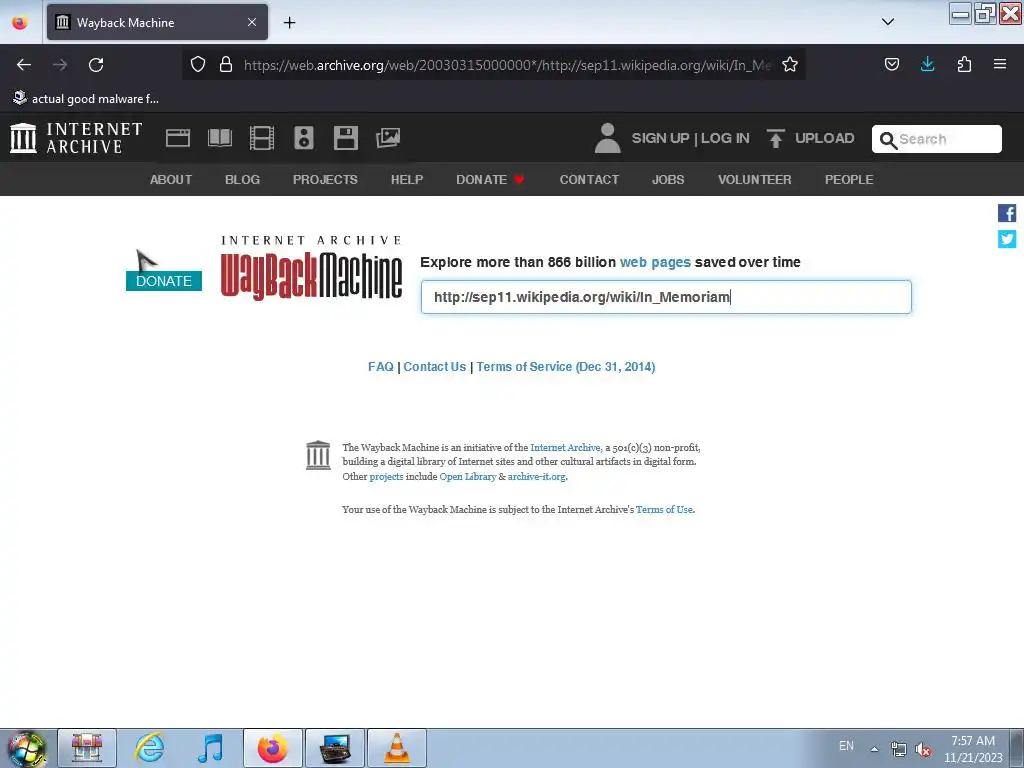Click the footer Internet Archive building icon
This screenshot has height=768, width=1024.
click(x=318, y=455)
